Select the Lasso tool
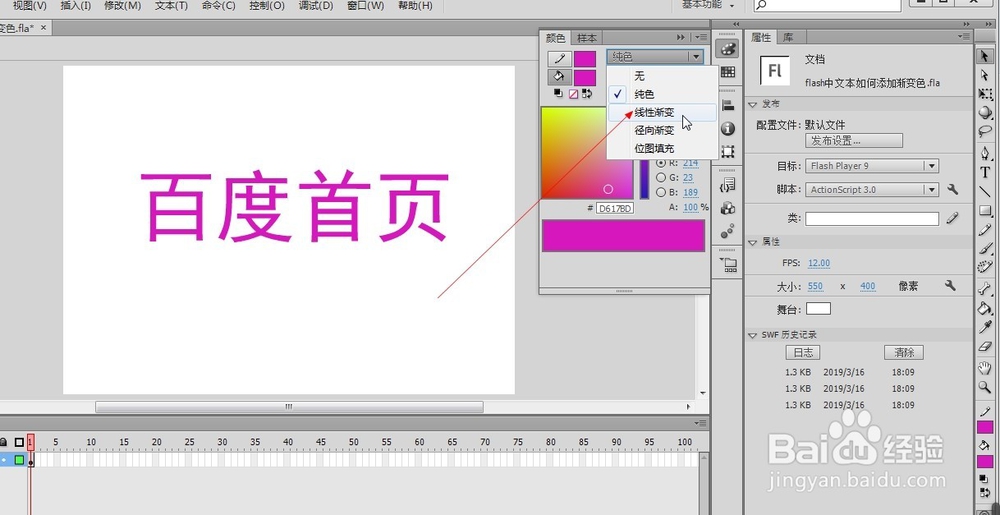1000x515 pixels. pos(985,132)
